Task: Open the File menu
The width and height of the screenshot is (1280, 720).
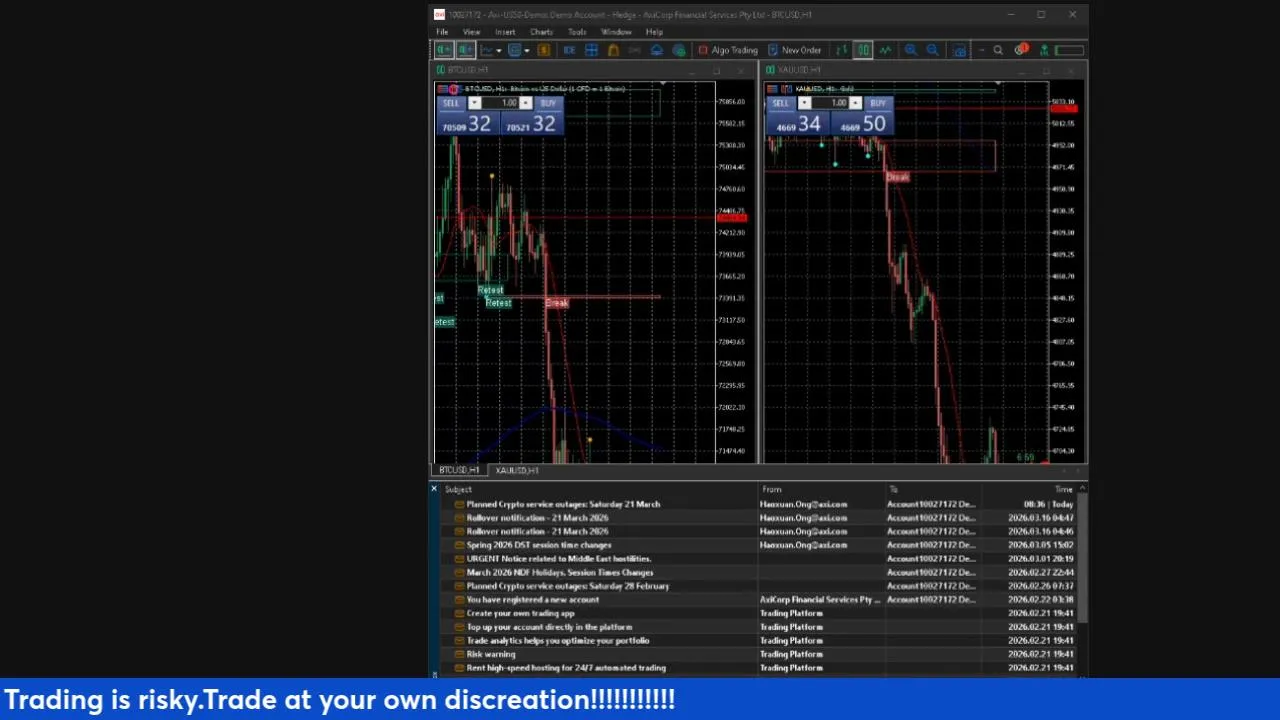Action: pyautogui.click(x=442, y=32)
